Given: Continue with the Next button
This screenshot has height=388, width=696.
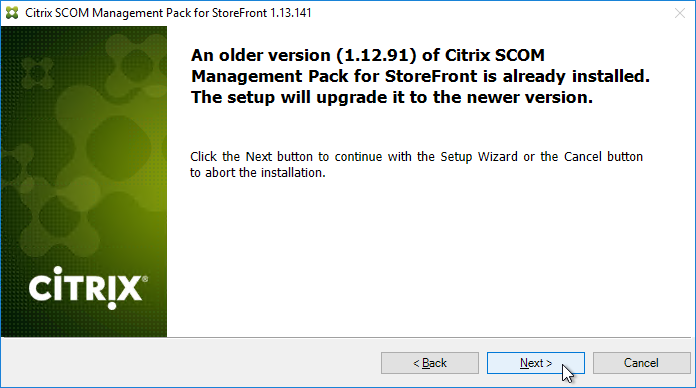Looking at the screenshot, I should [536, 363].
